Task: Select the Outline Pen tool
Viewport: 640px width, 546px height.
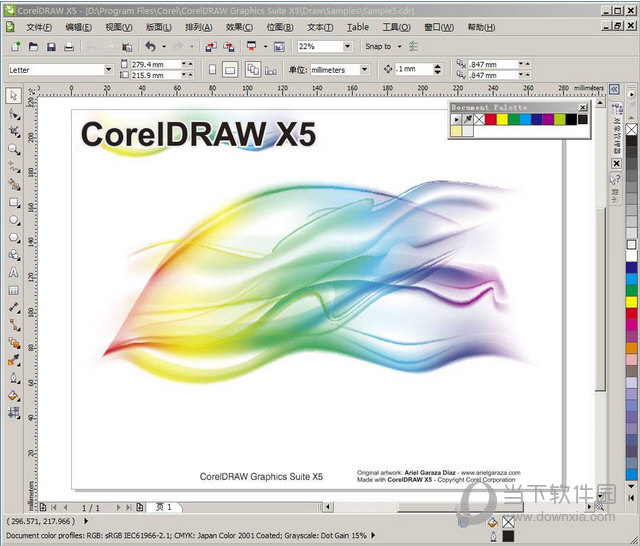Action: coord(14,378)
